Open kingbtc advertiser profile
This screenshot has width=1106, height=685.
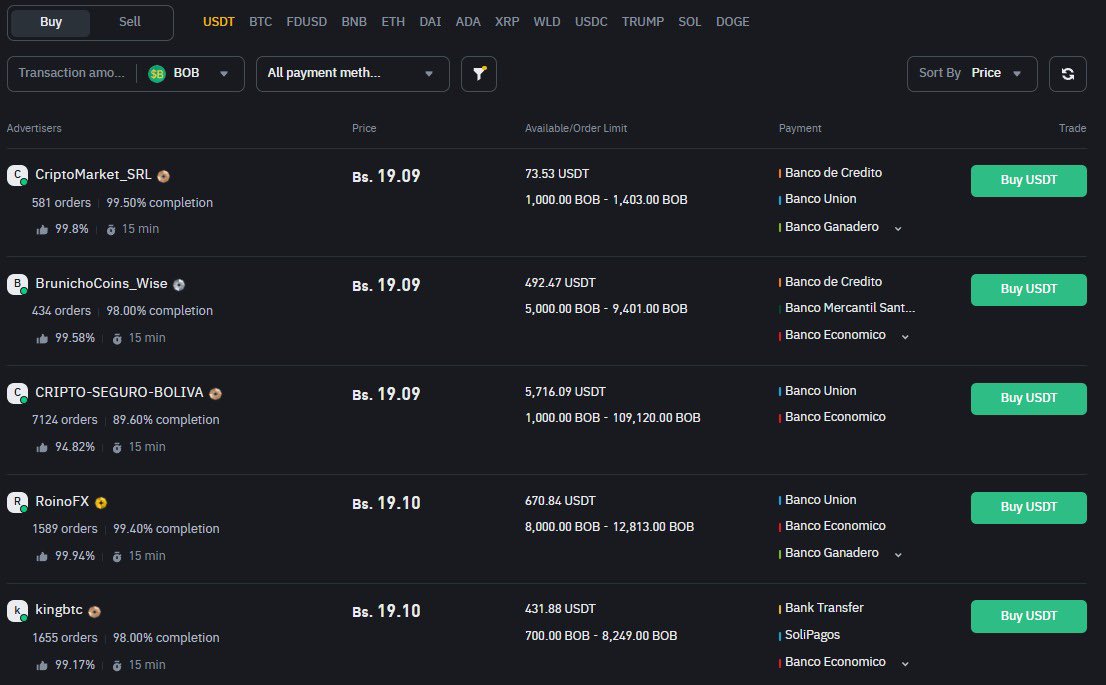(59, 610)
